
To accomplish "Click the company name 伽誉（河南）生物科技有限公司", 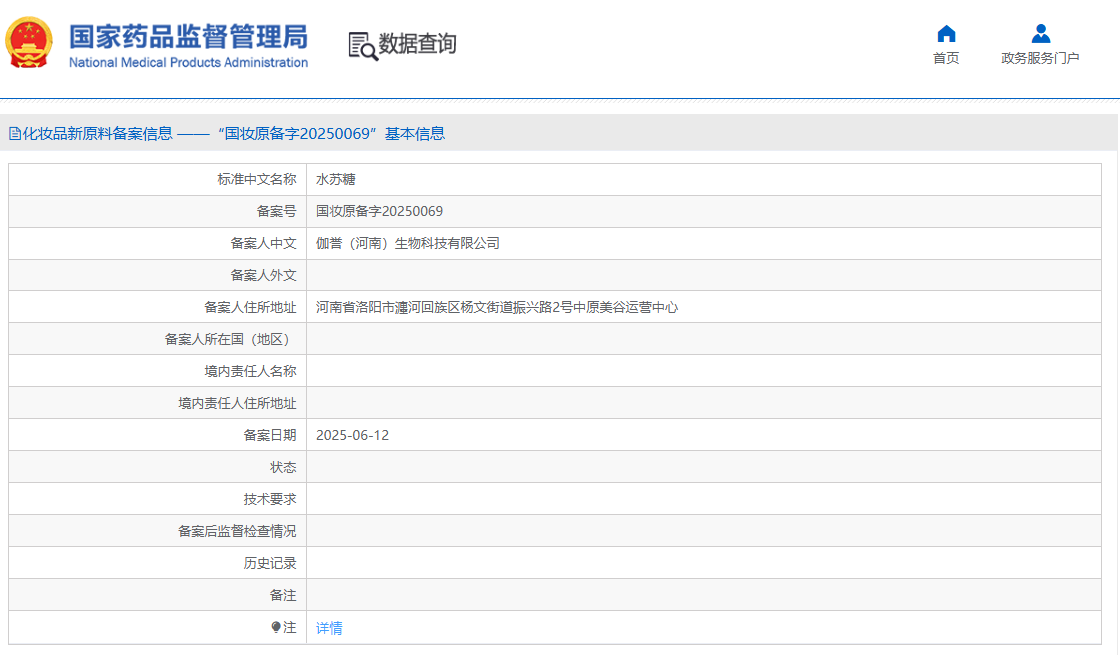I will tap(407, 244).
